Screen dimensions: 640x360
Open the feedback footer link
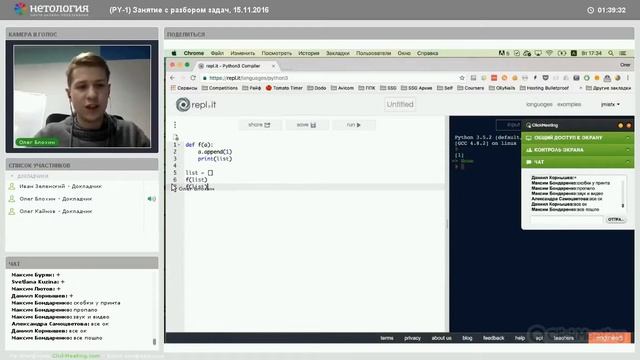(493, 338)
